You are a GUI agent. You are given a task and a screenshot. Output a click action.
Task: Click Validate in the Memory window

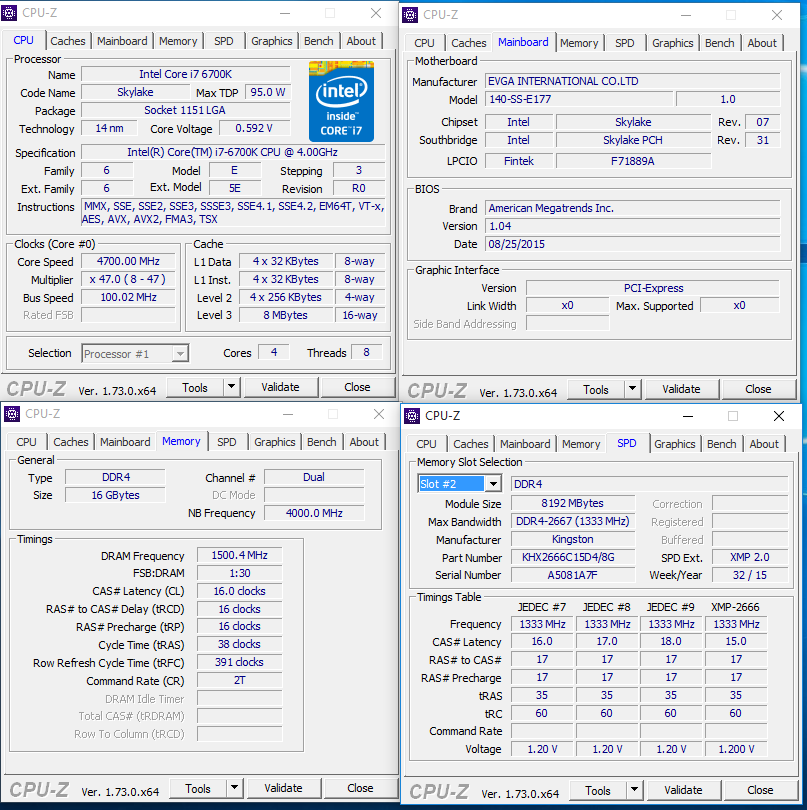[284, 788]
